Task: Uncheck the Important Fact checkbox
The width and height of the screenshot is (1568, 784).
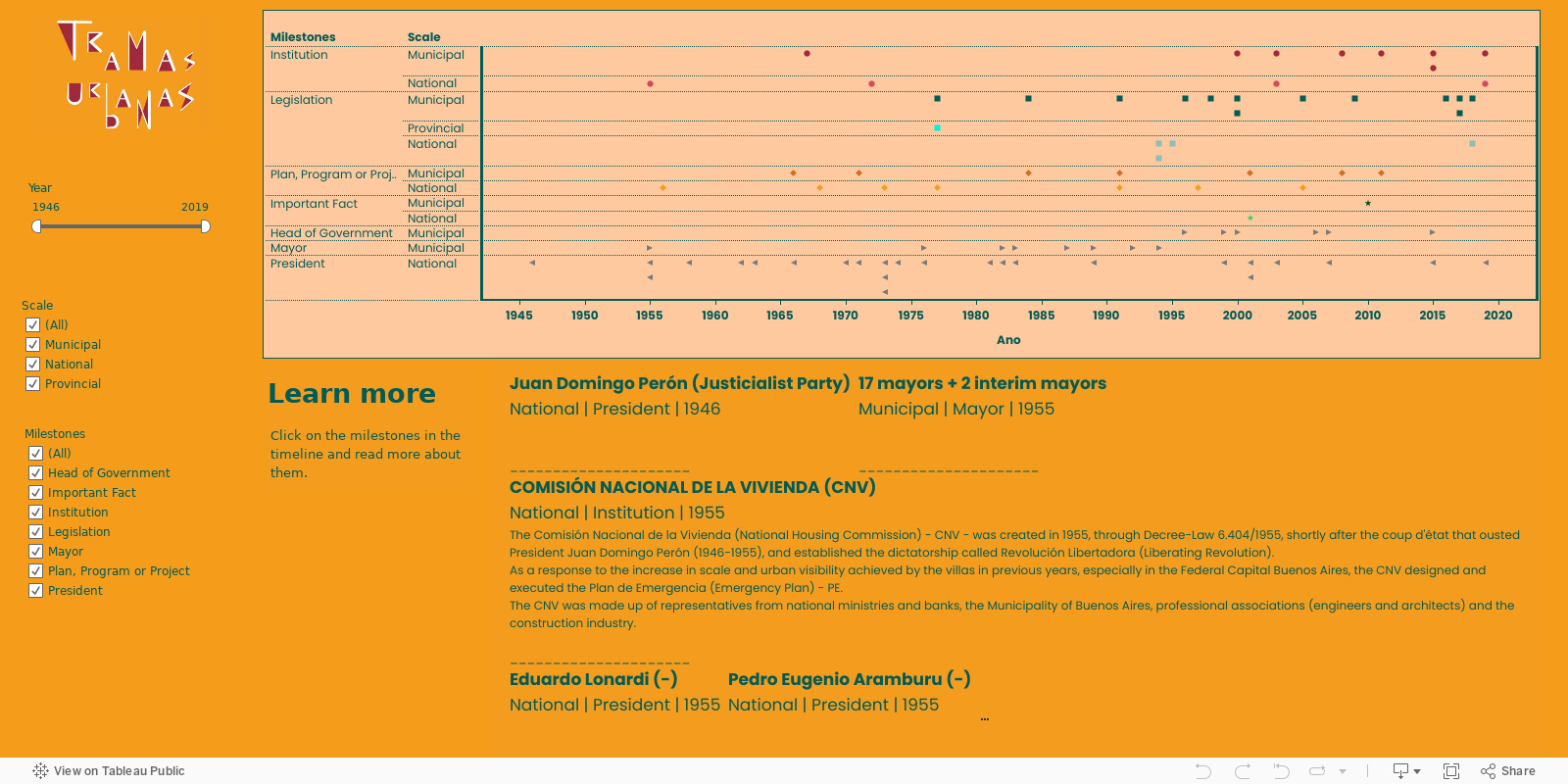Action: (x=35, y=492)
